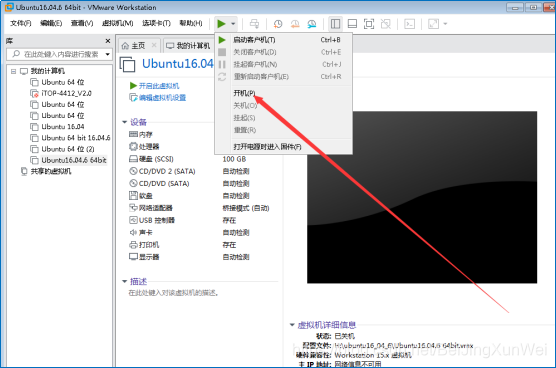Click the stretch guest display icon
This screenshot has height=368, width=556.
point(433,24)
